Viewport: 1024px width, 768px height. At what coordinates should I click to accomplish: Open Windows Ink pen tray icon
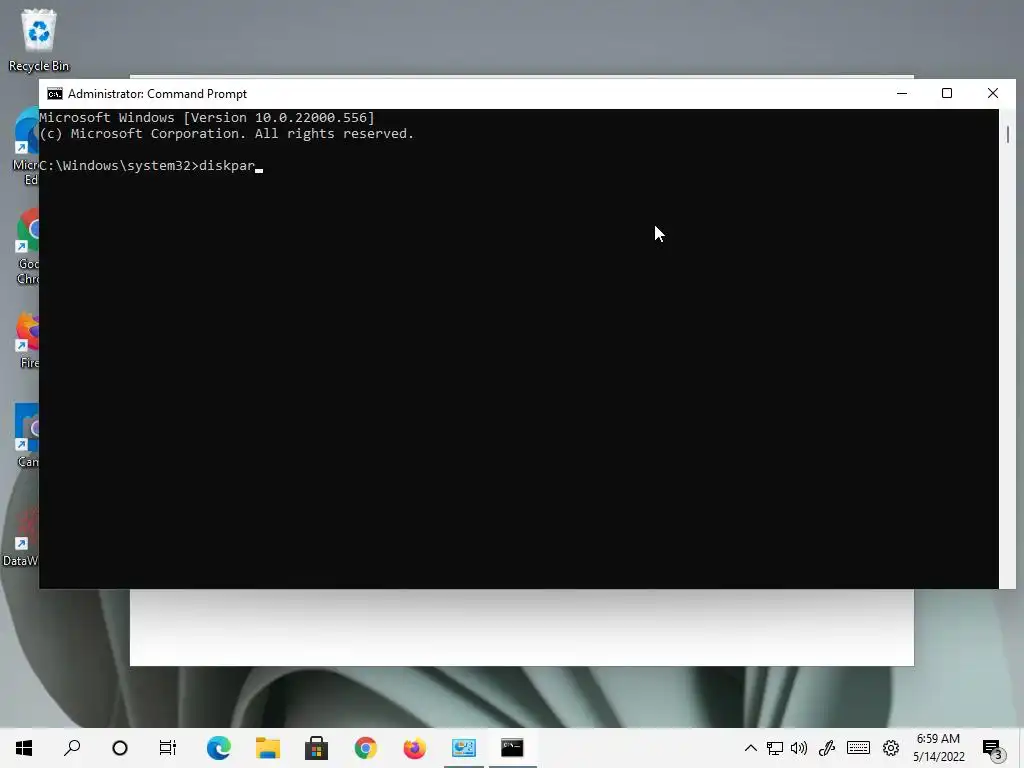(827, 748)
